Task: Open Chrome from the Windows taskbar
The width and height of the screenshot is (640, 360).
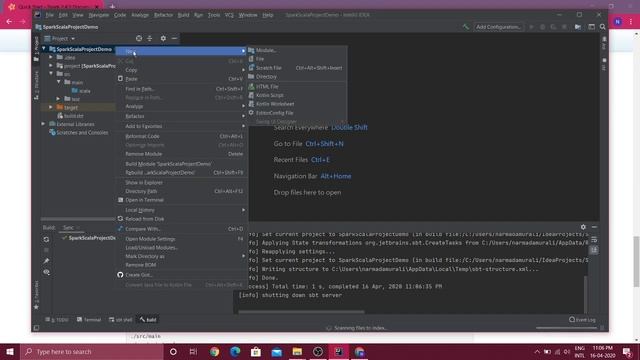Action: (x=214, y=351)
